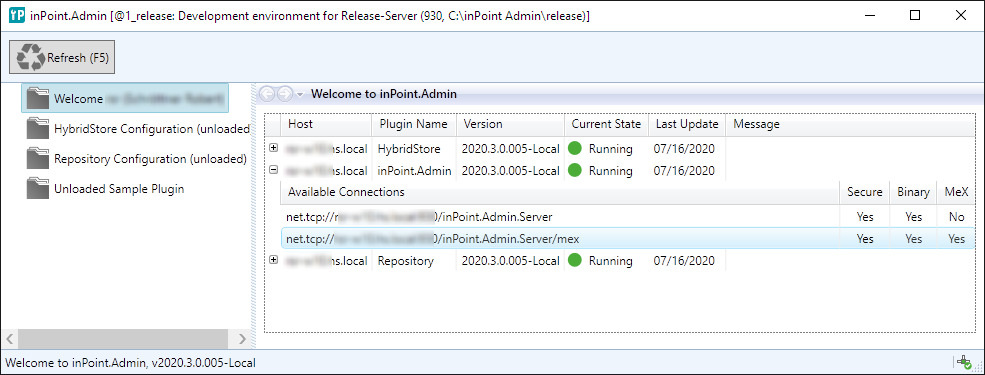Expand the Repository plugin row
The height and width of the screenshot is (375, 985).
point(273,260)
